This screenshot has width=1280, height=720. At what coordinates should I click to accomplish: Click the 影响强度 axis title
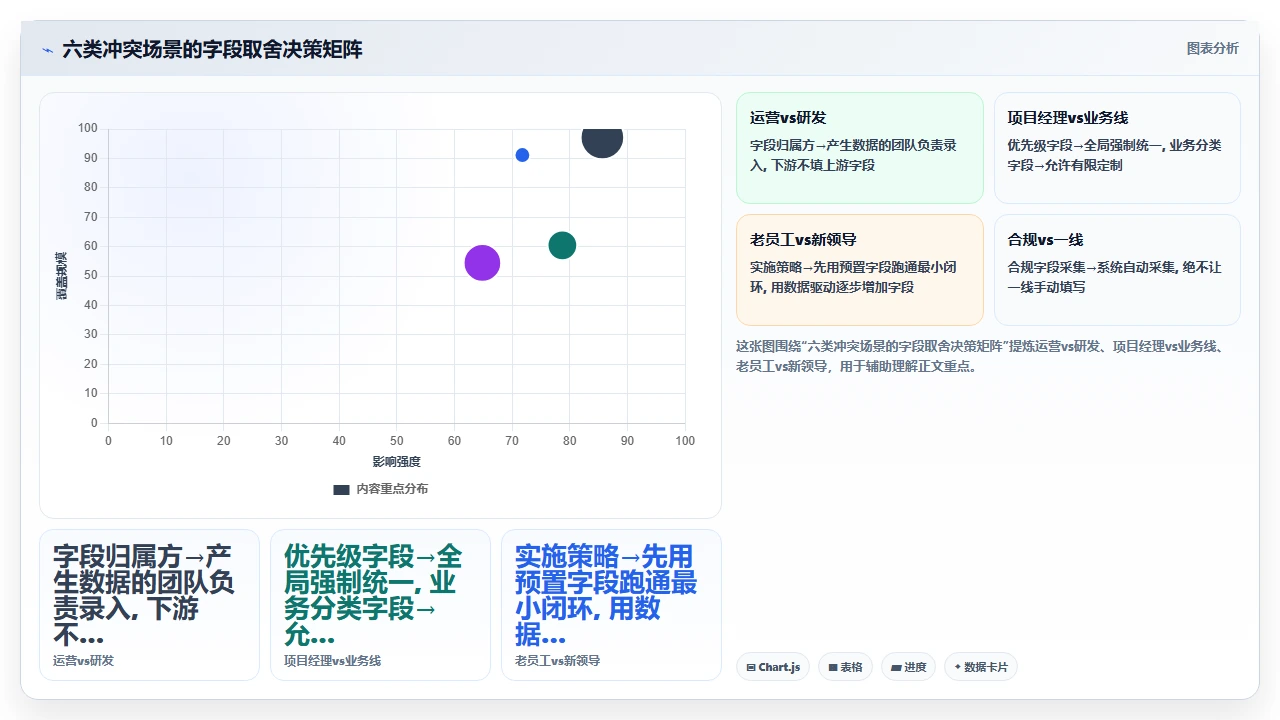[x=396, y=461]
